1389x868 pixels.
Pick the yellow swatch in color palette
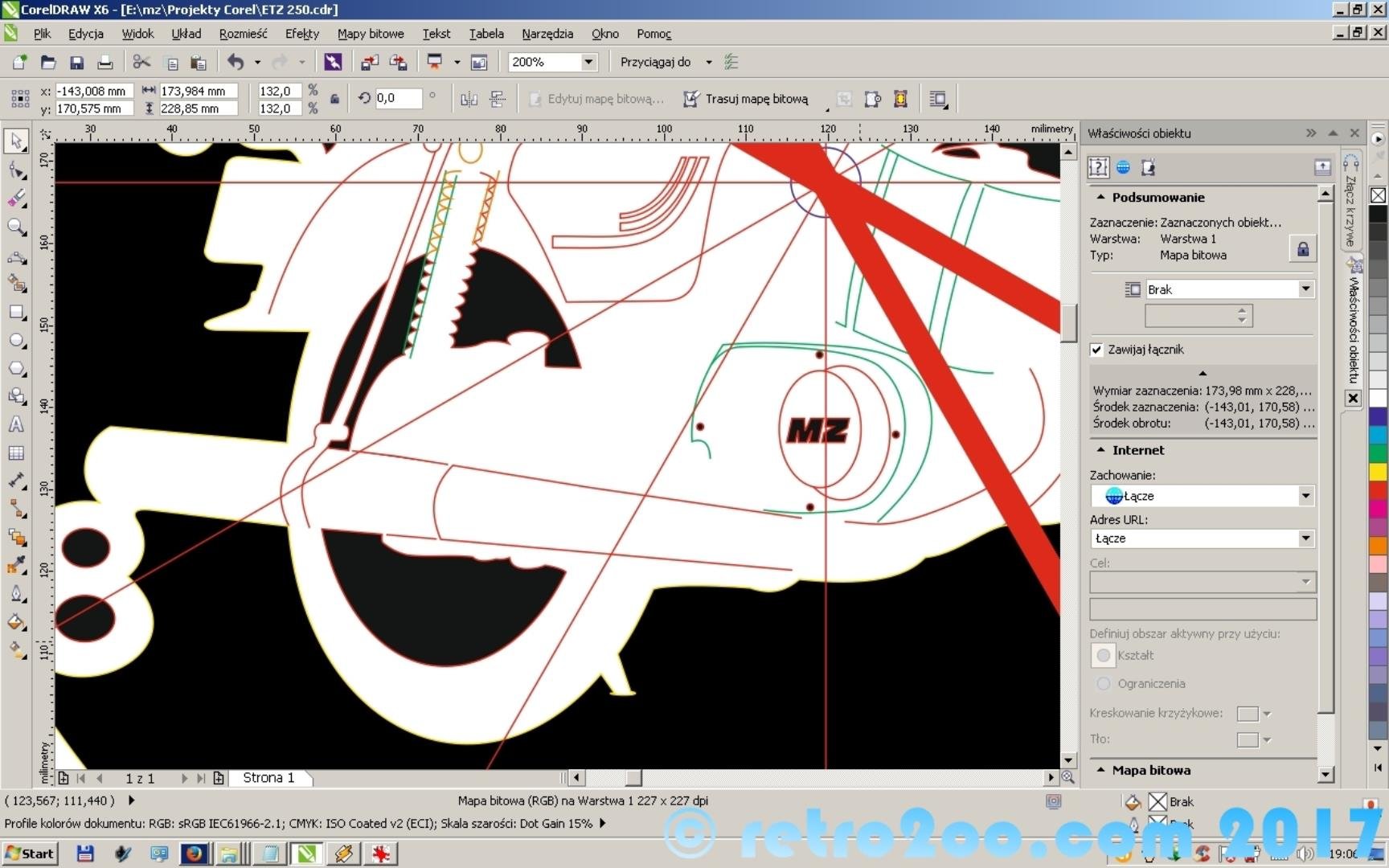pyautogui.click(x=1378, y=472)
